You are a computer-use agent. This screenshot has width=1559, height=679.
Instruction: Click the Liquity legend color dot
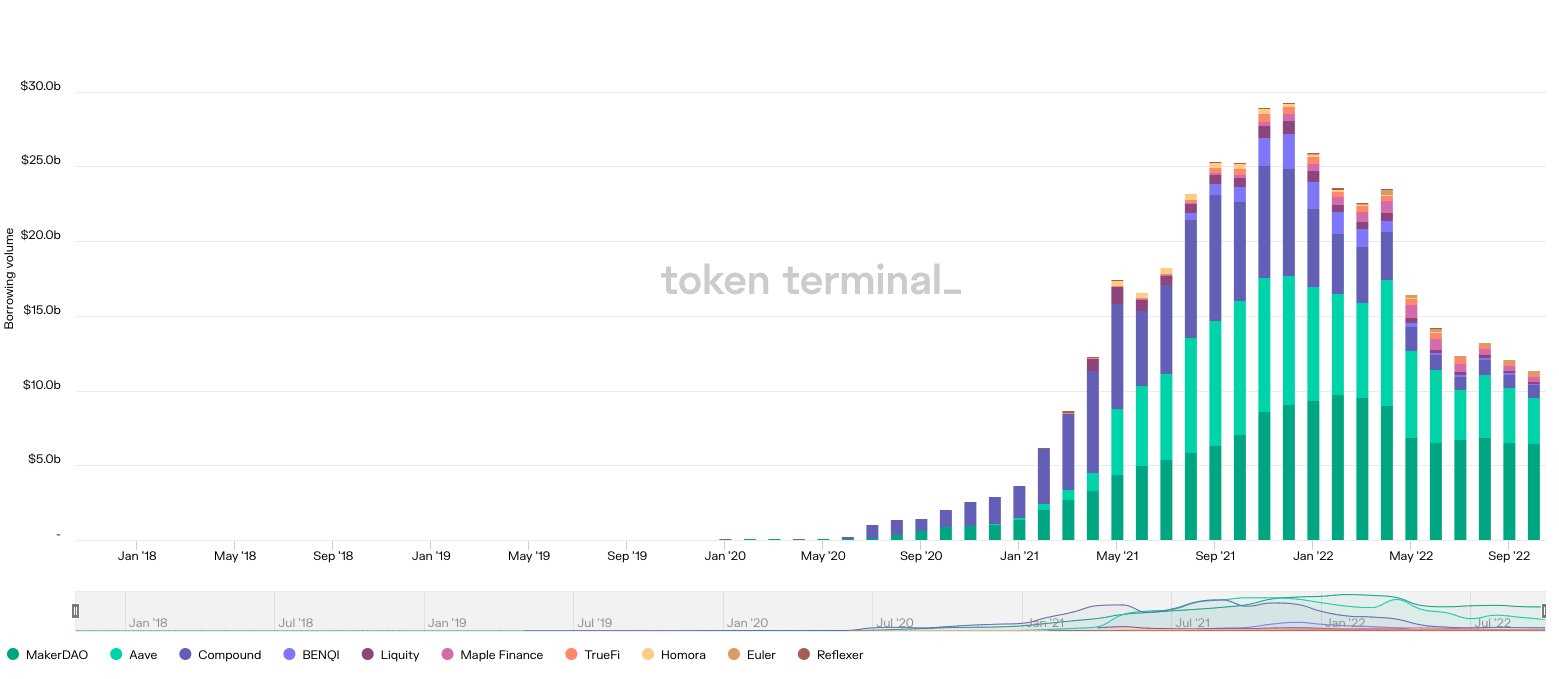[x=367, y=655]
